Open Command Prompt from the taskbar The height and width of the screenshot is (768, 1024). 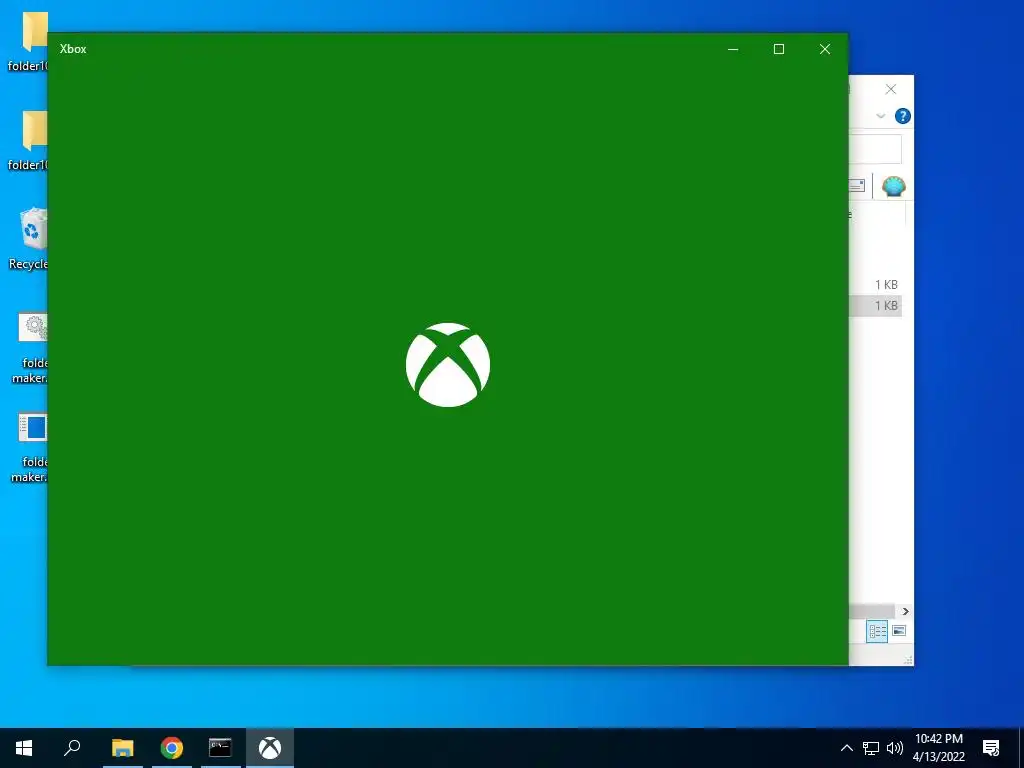tap(220, 748)
